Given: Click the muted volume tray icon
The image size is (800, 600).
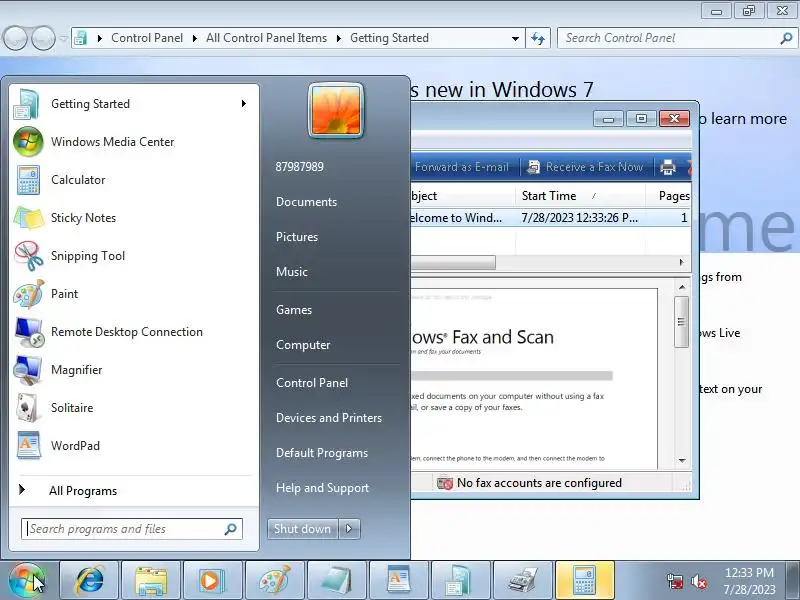Looking at the screenshot, I should [x=699, y=581].
